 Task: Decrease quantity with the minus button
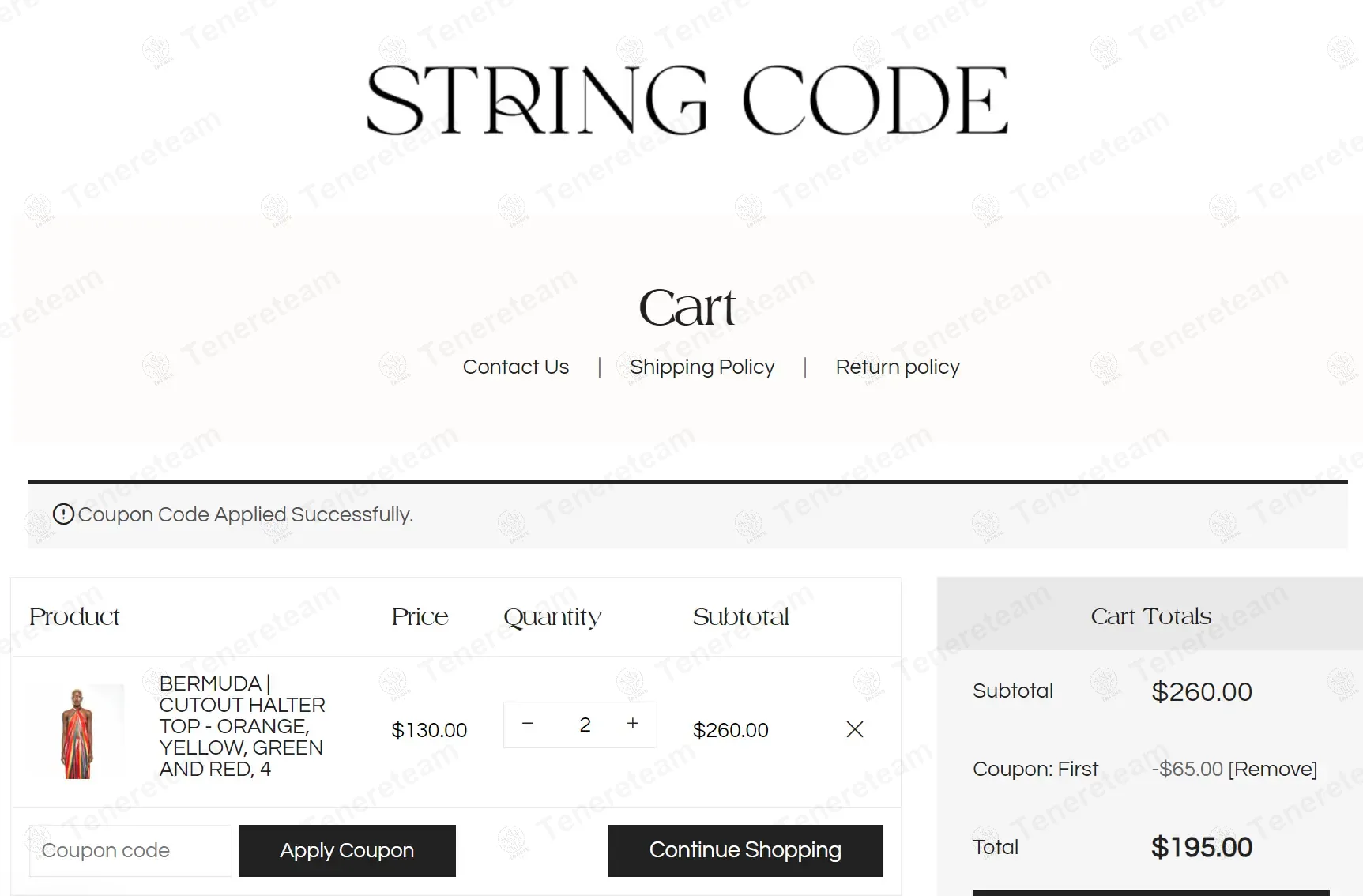coord(528,724)
